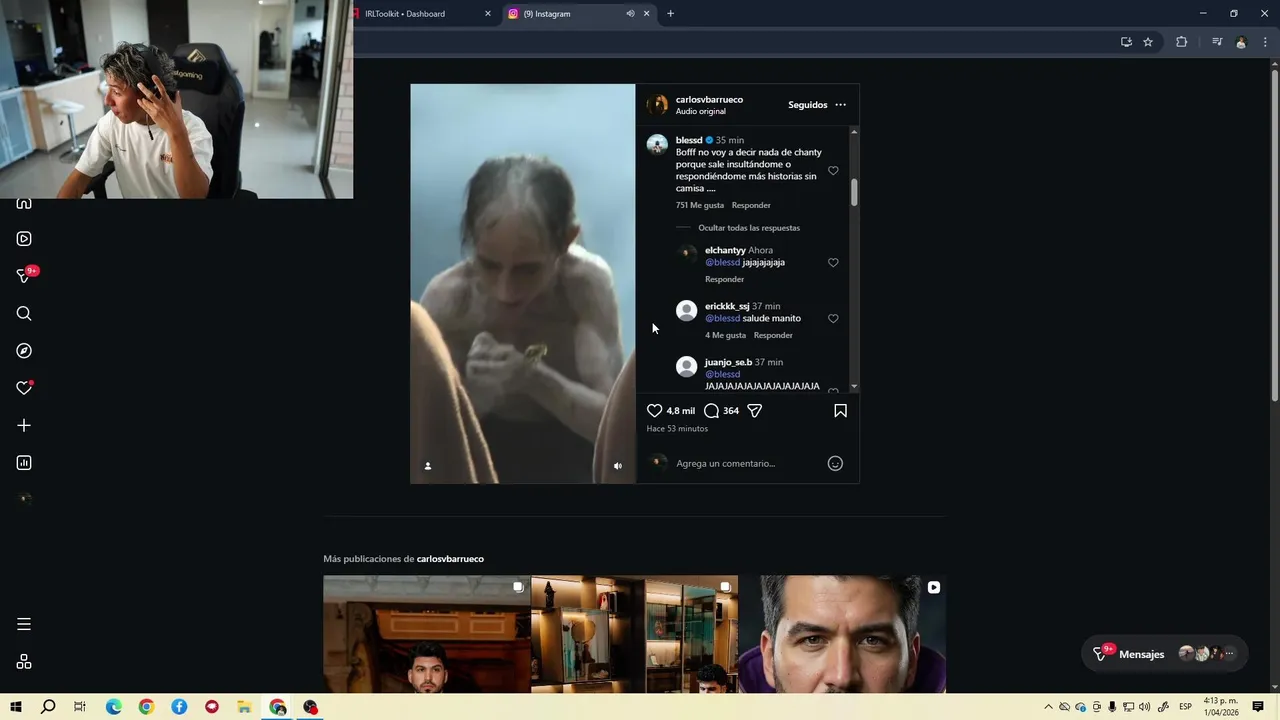The image size is (1280, 720).
Task: Like blessd's comment
Action: click(x=833, y=171)
